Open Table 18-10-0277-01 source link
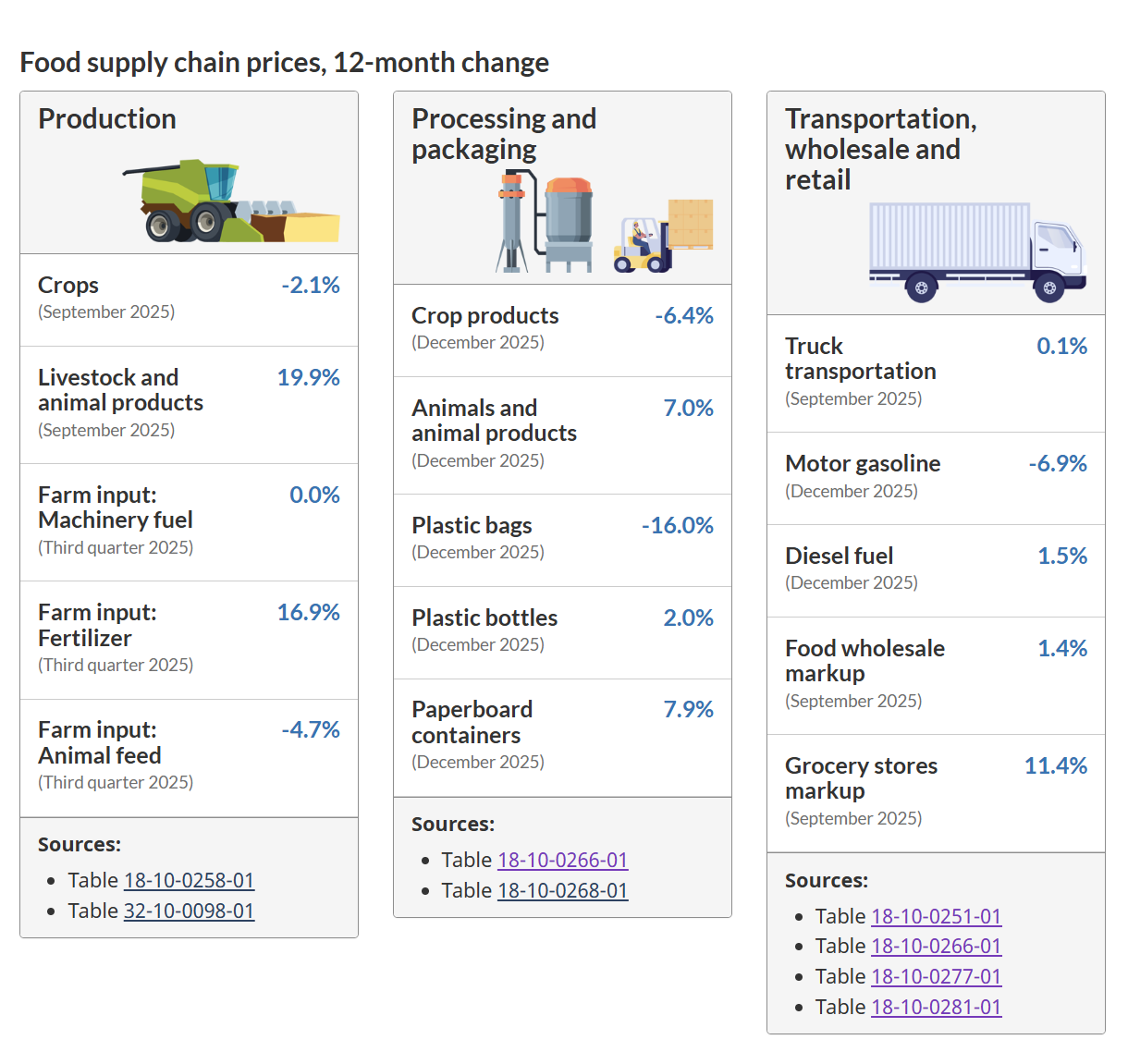This screenshot has height=1064, width=1128. (x=936, y=976)
